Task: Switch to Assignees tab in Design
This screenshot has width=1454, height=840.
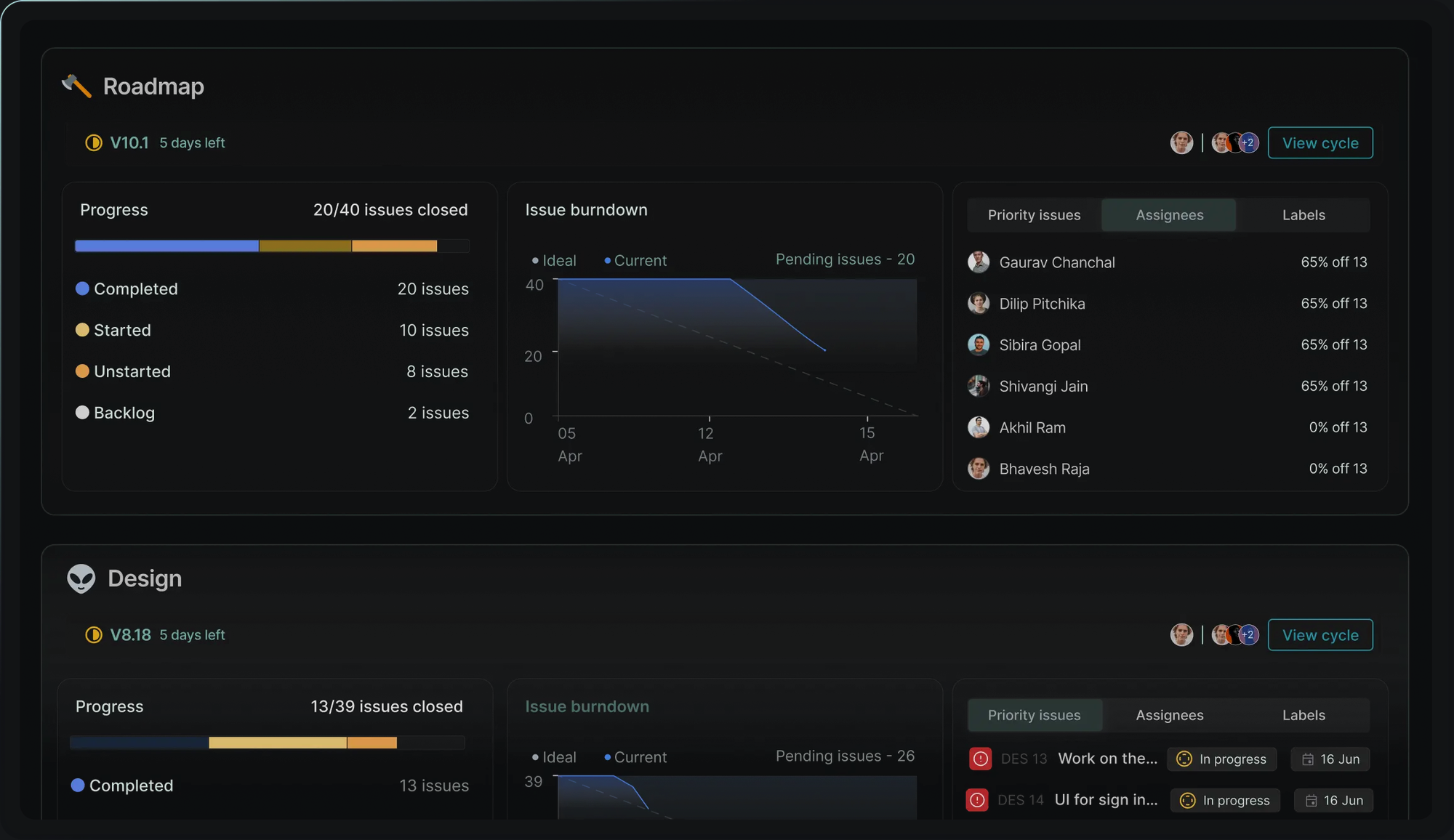Action: point(1169,715)
